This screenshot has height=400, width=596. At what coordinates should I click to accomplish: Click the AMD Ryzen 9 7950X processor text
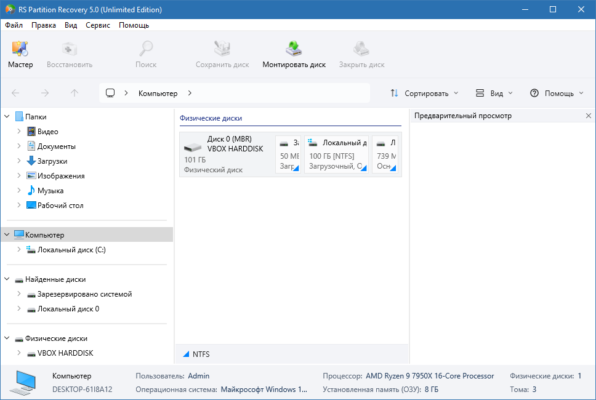[x=430, y=376]
